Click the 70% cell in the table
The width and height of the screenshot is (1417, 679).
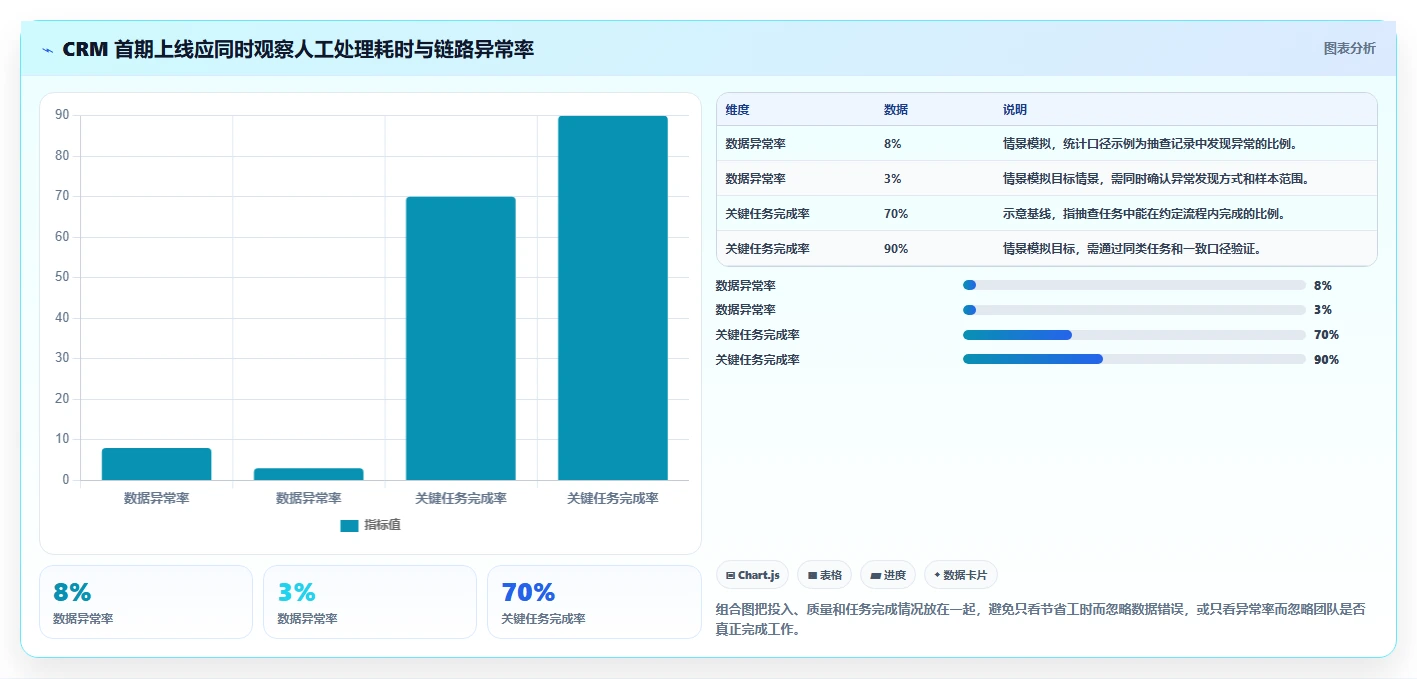(896, 214)
